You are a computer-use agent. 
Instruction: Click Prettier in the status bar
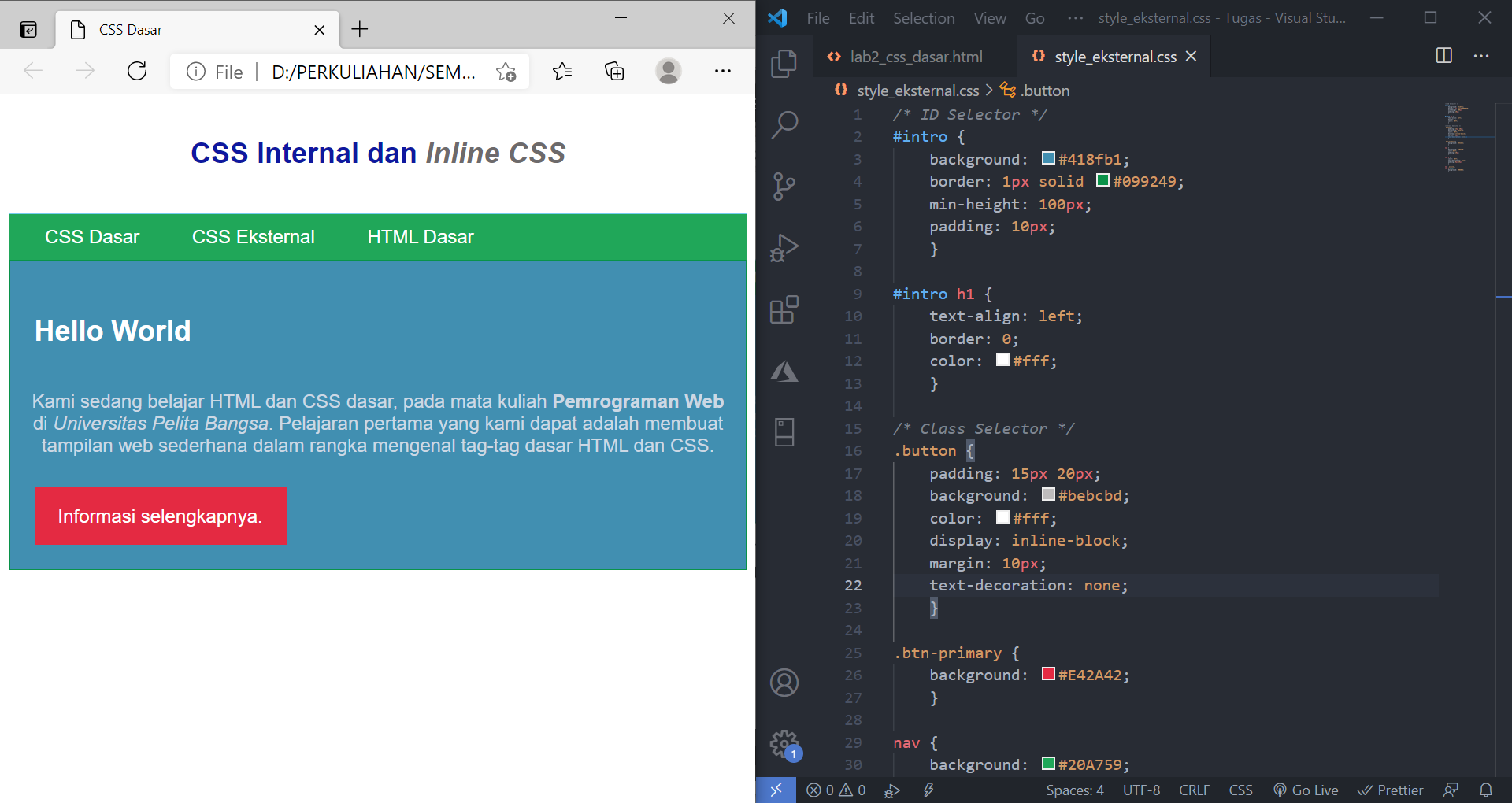[x=1391, y=790]
